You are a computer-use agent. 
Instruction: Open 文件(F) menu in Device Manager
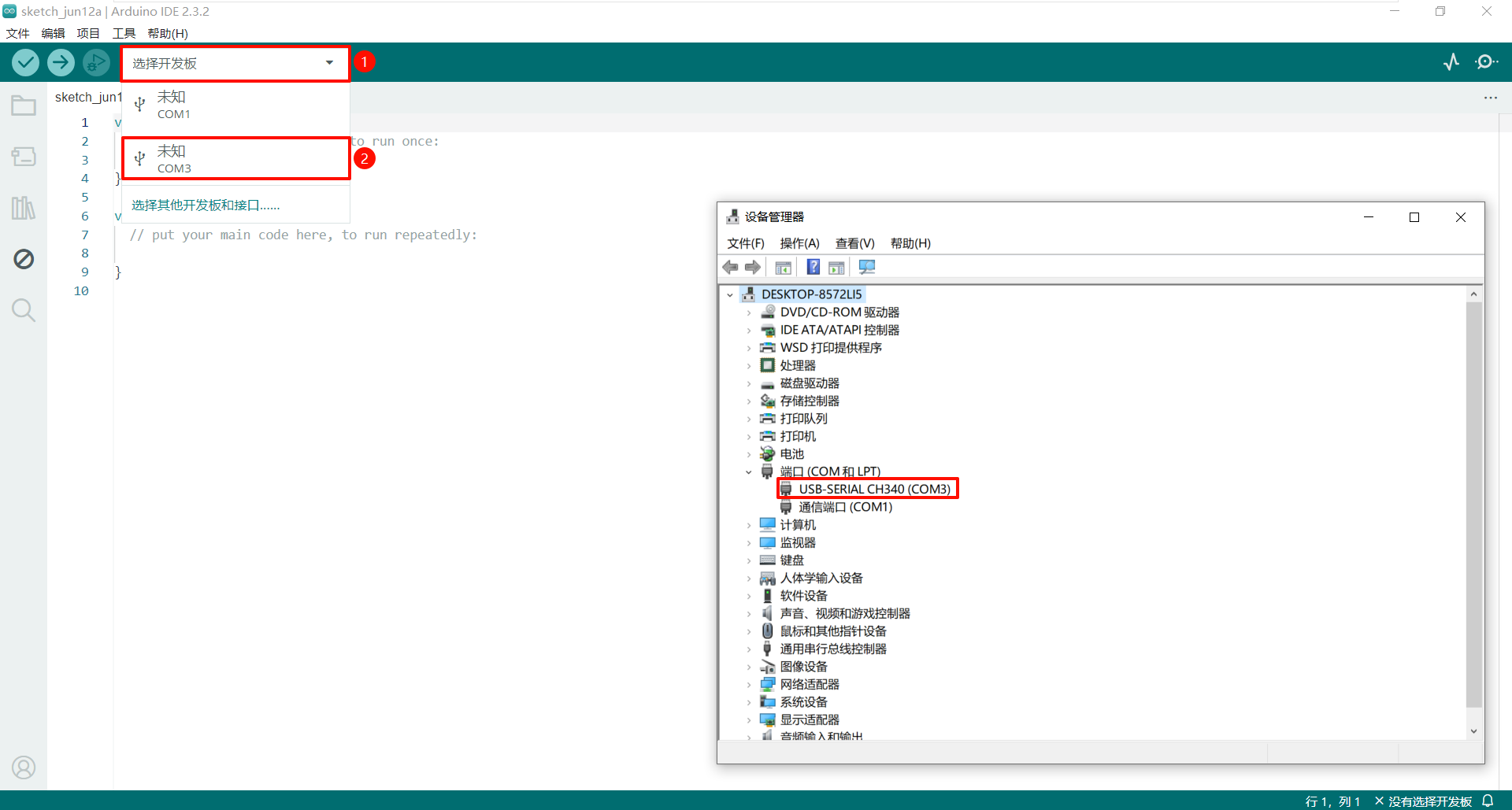[746, 243]
